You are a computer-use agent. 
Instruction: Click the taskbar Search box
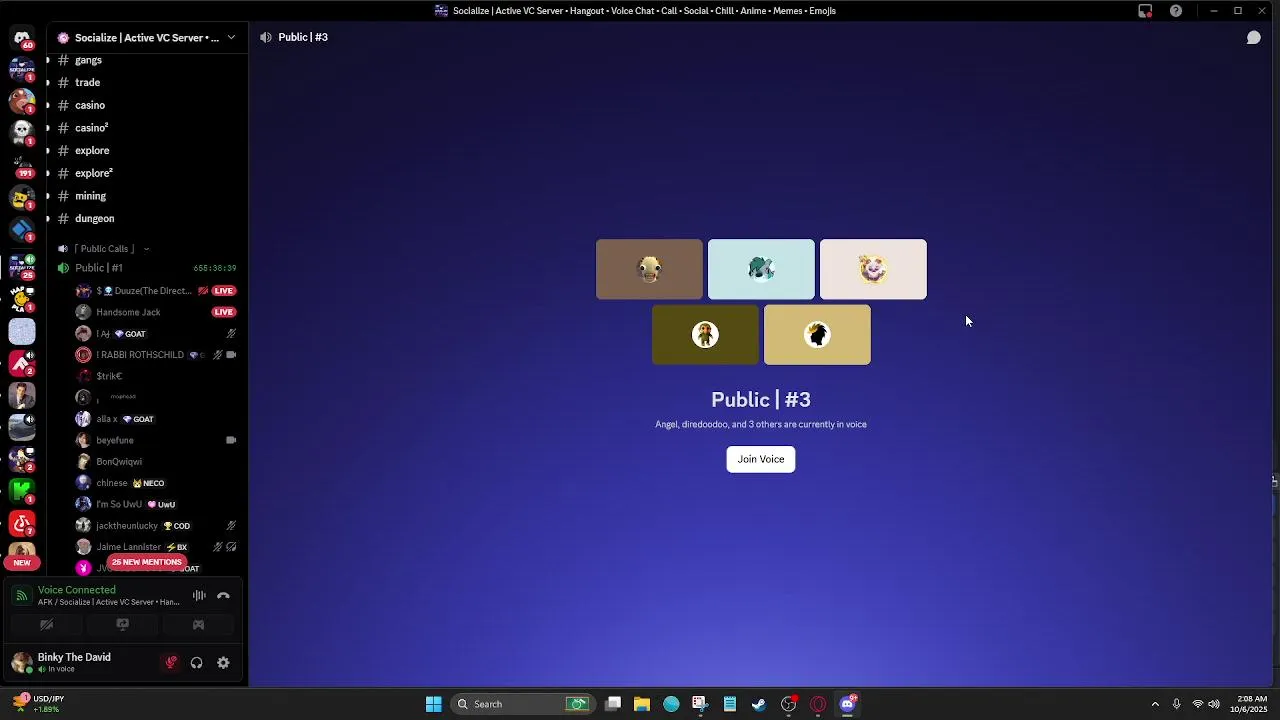click(523, 704)
